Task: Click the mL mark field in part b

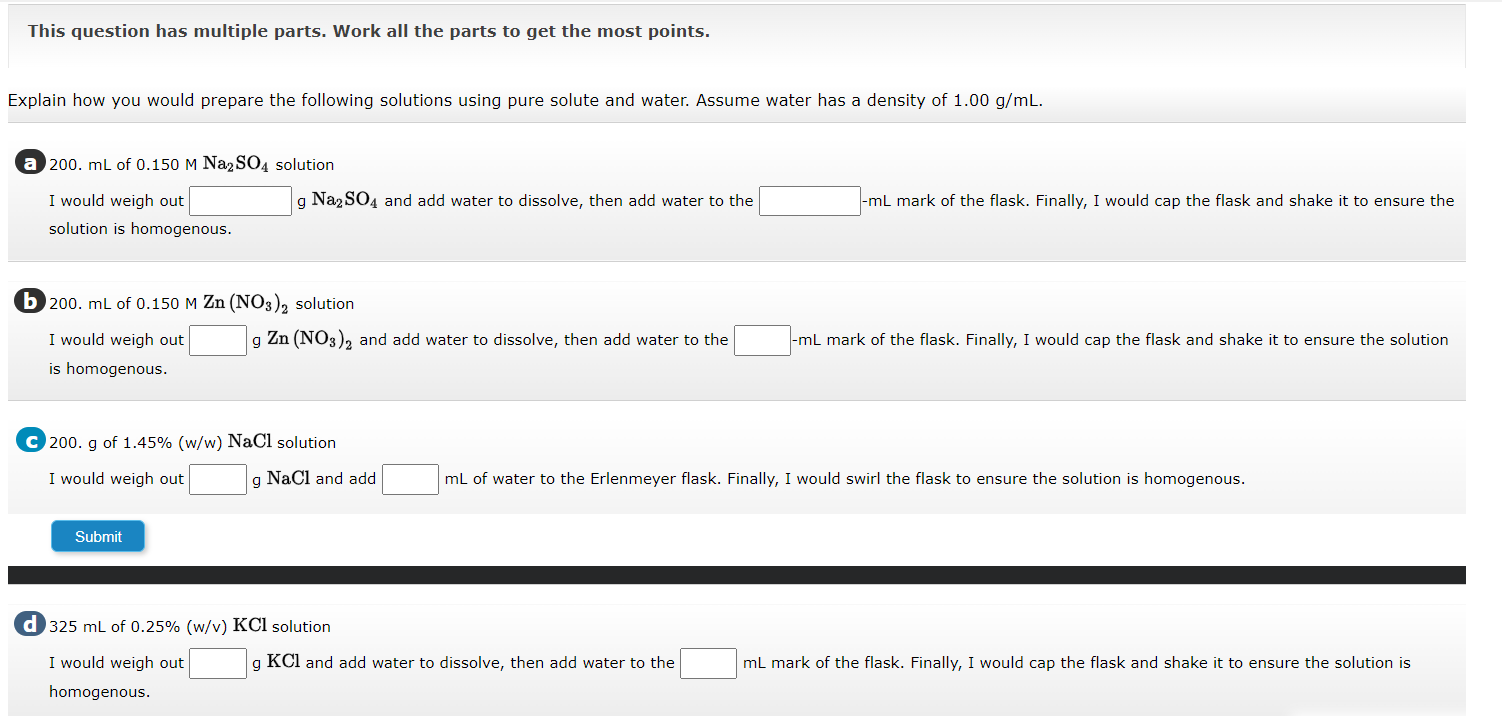Action: [x=762, y=339]
